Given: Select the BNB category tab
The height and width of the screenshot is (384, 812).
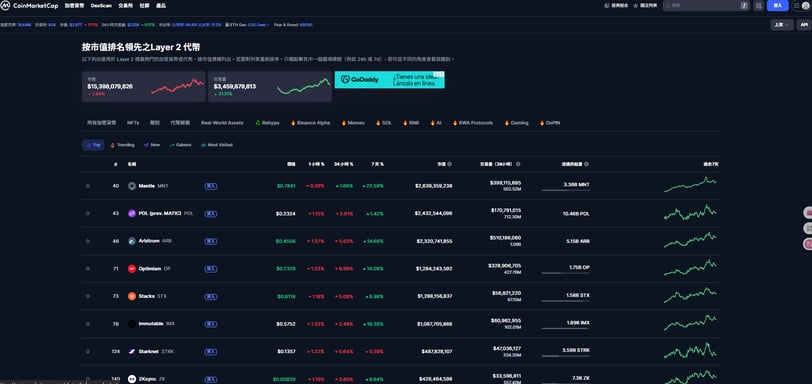Looking at the screenshot, I should click(411, 123).
